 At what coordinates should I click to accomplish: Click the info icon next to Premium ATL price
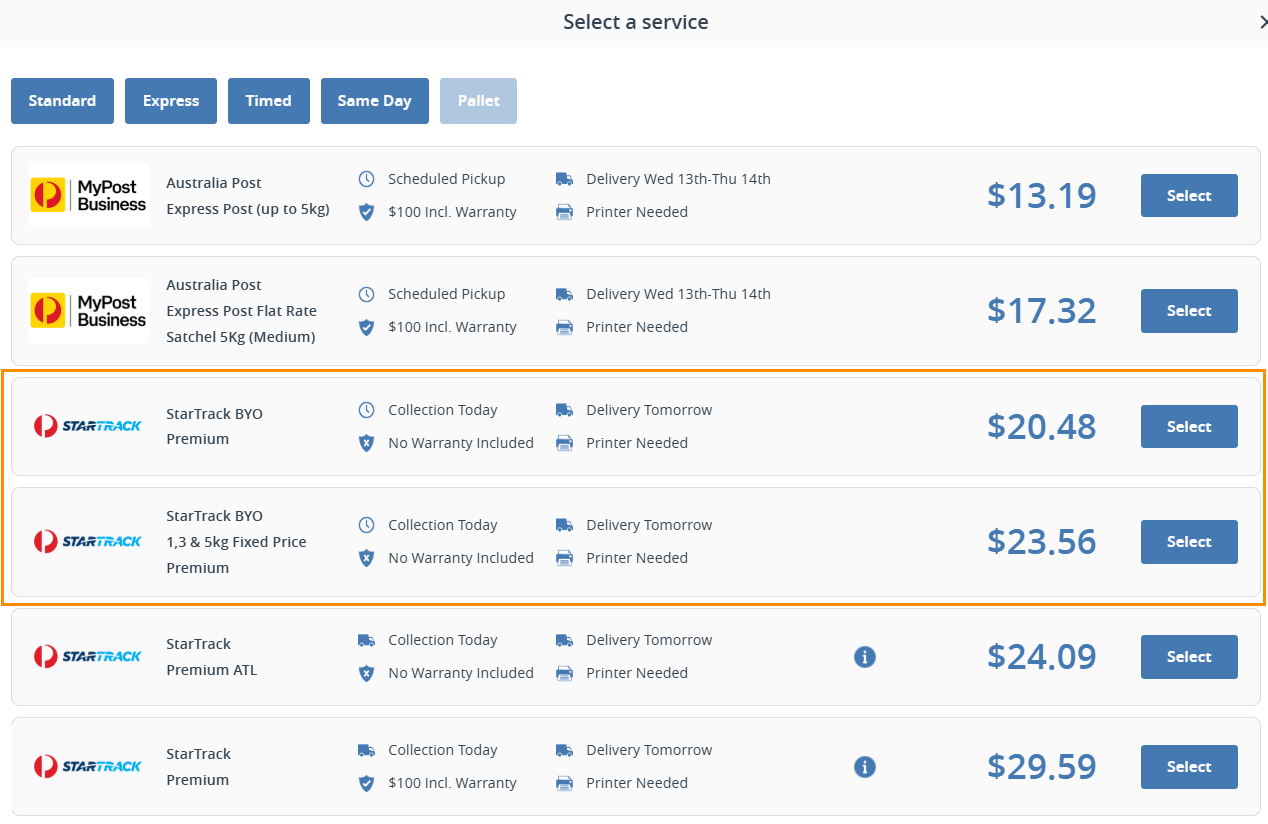(x=864, y=657)
